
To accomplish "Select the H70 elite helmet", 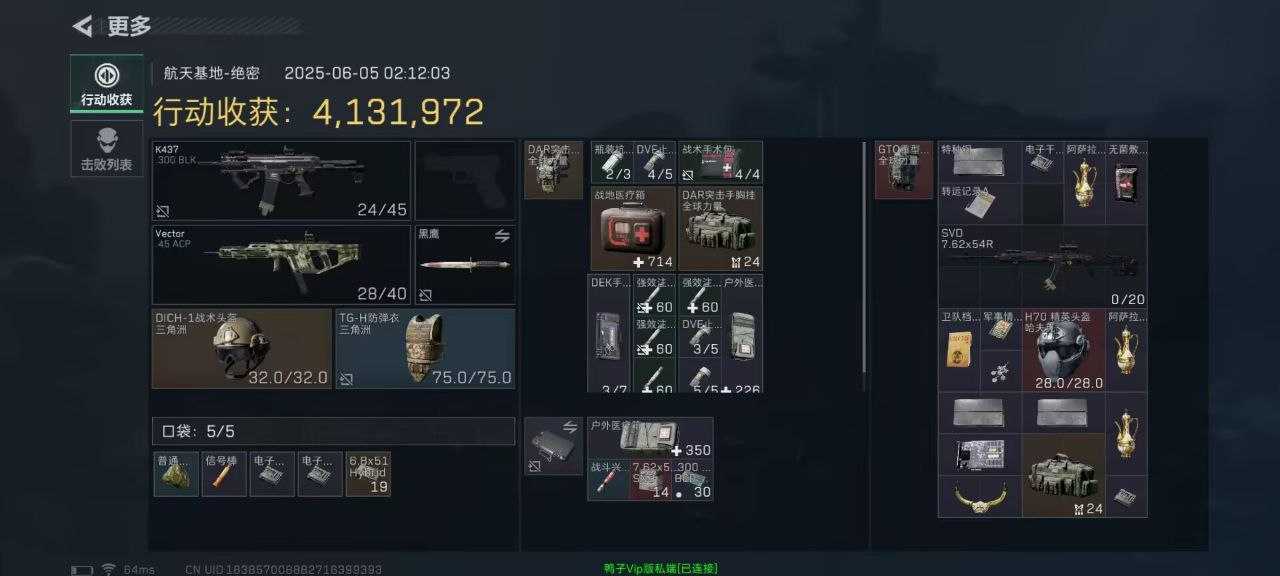I will 1063,349.
